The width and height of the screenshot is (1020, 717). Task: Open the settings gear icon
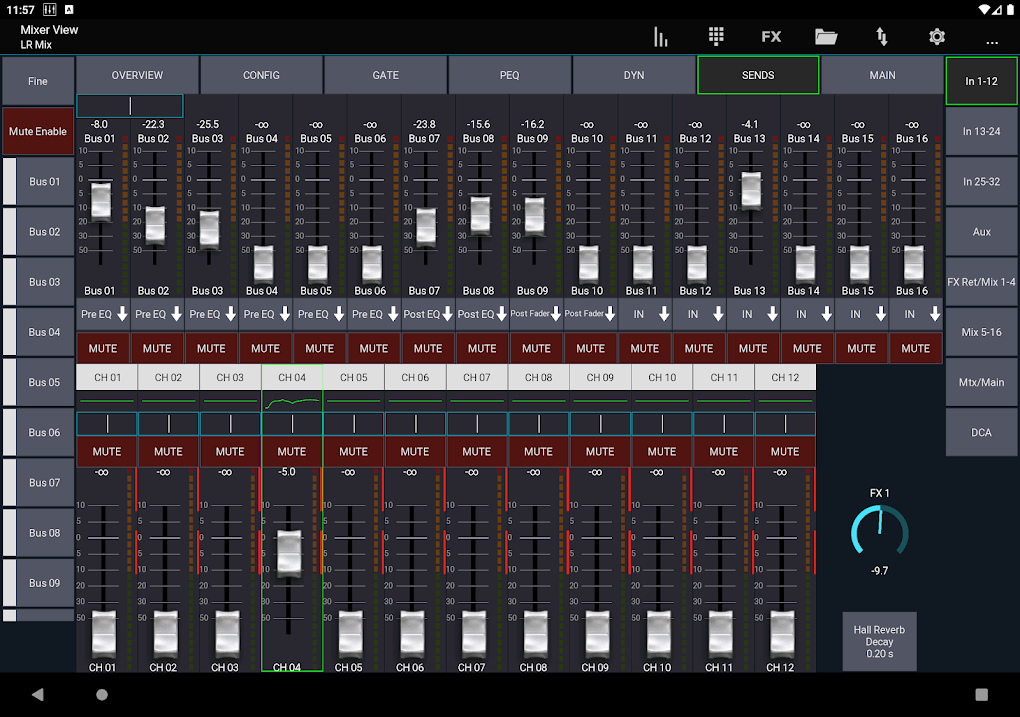936,36
